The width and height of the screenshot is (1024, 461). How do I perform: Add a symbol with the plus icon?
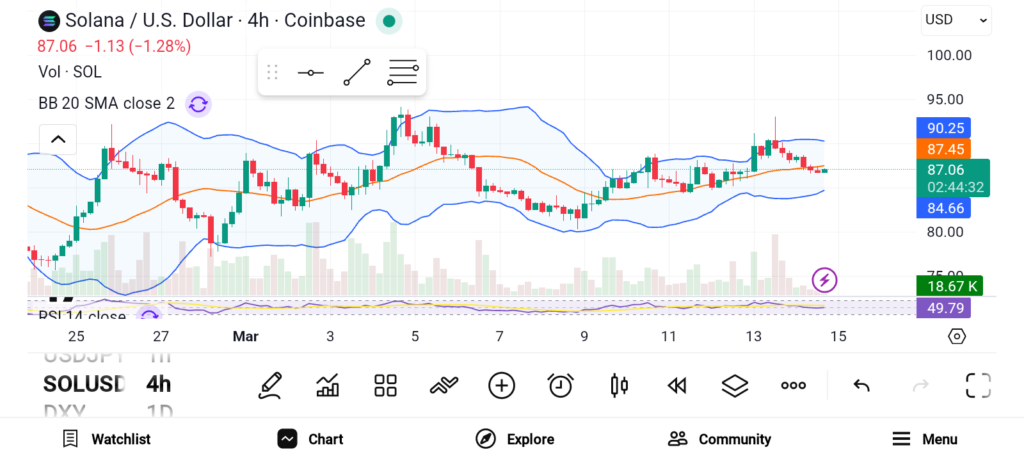pos(501,385)
